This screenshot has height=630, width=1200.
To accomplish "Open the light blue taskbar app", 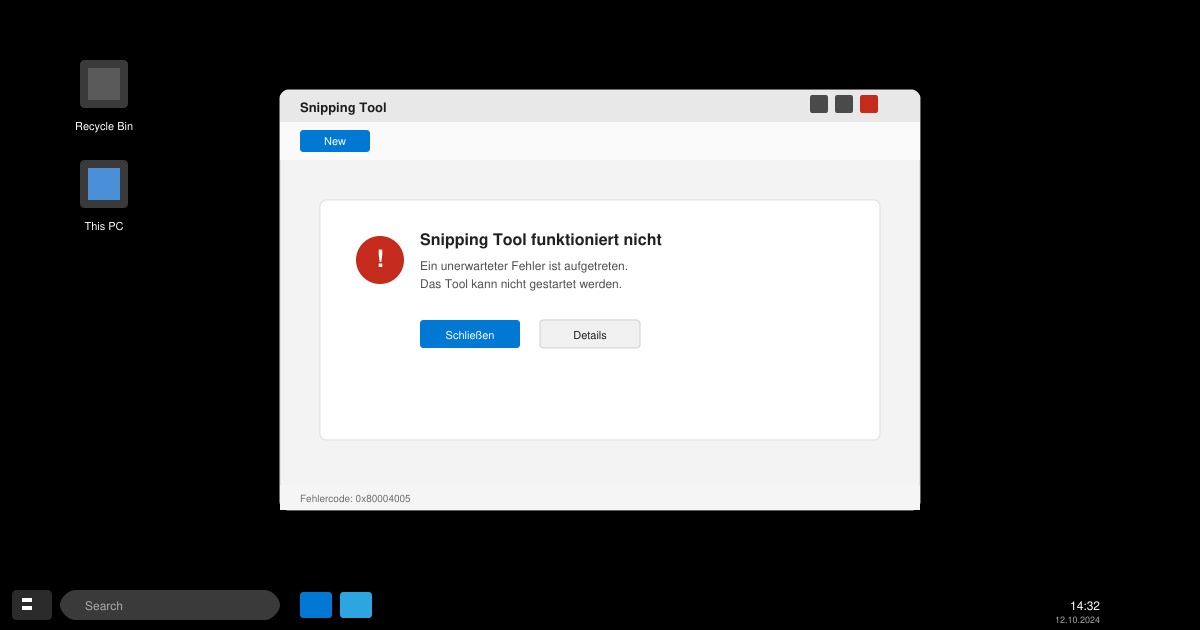I will tap(356, 605).
